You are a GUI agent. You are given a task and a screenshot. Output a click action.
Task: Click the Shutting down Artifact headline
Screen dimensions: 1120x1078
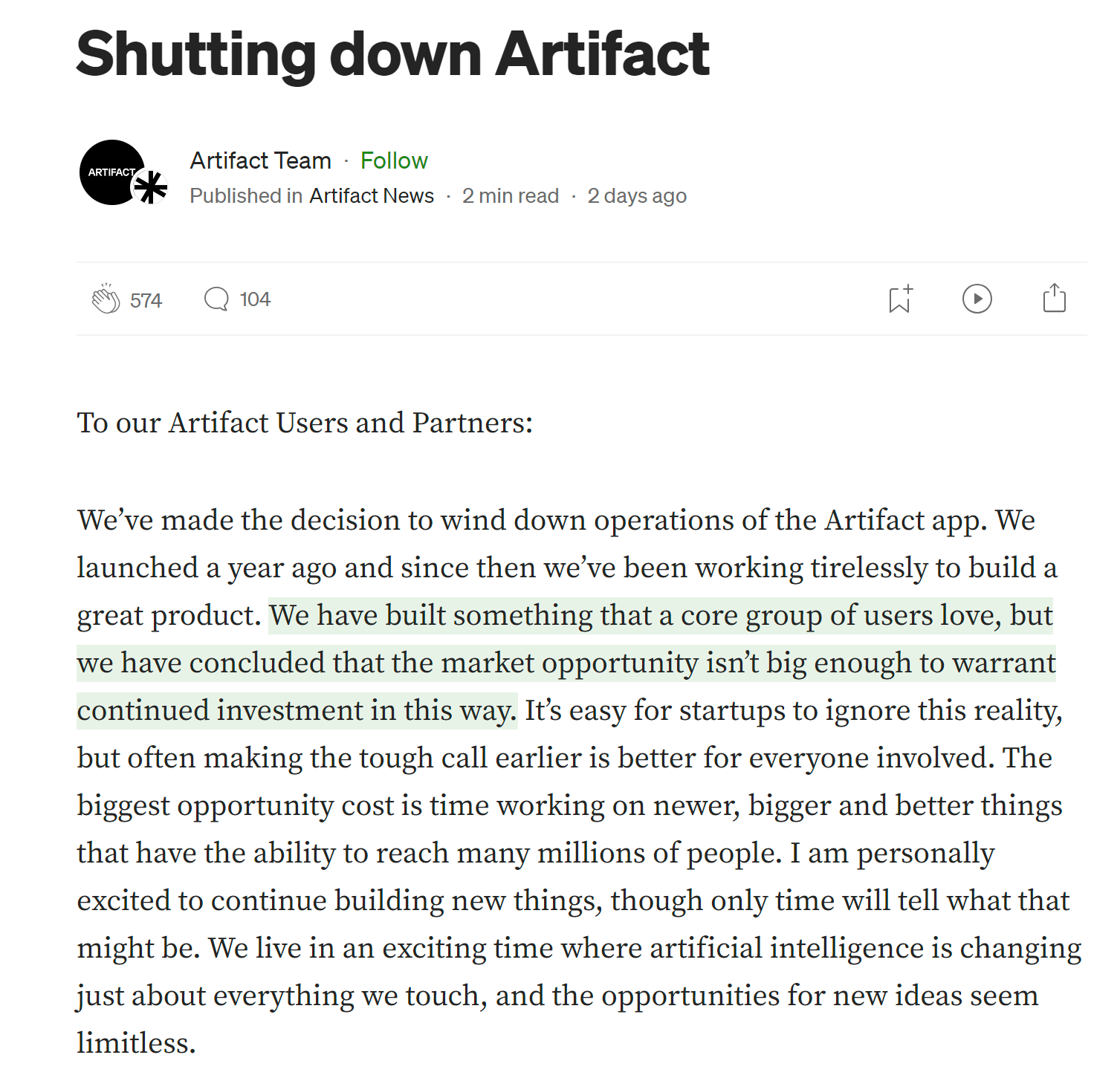coord(393,54)
